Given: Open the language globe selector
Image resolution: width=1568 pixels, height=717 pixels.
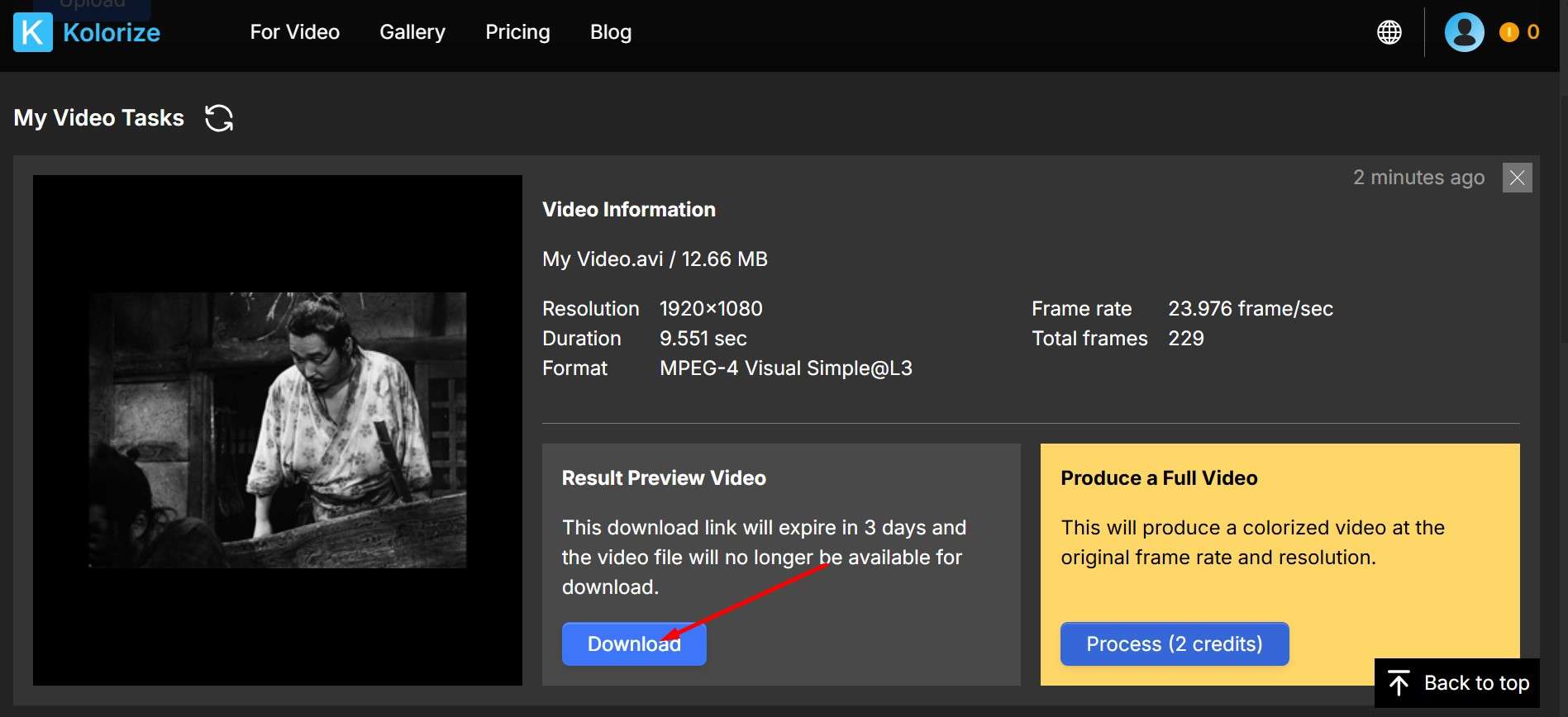Looking at the screenshot, I should pos(1389,32).
